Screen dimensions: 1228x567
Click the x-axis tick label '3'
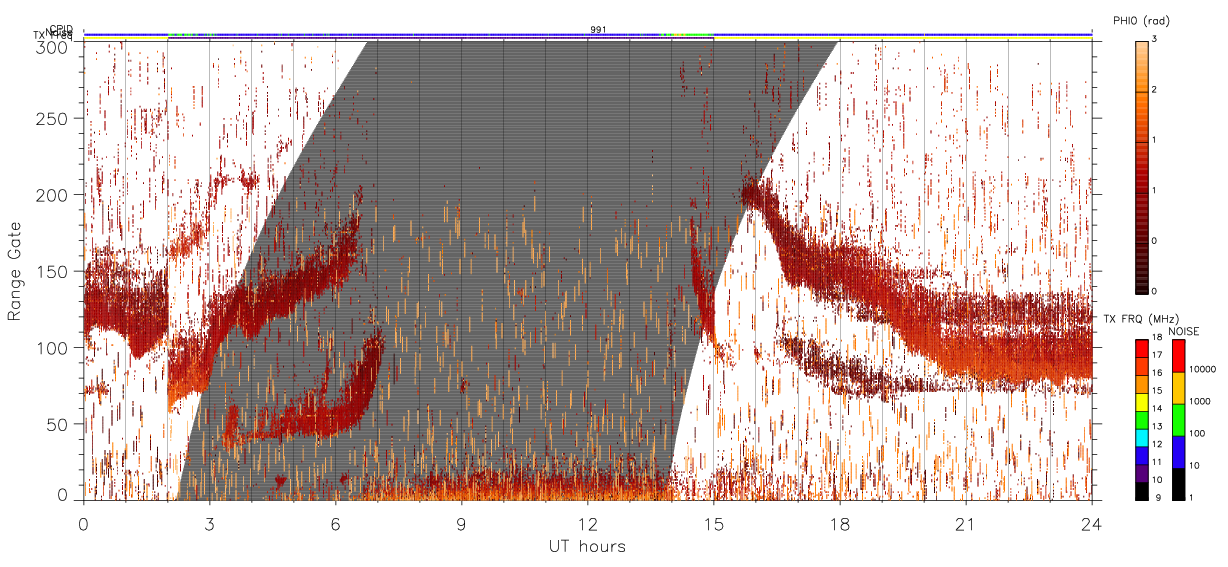pos(209,523)
